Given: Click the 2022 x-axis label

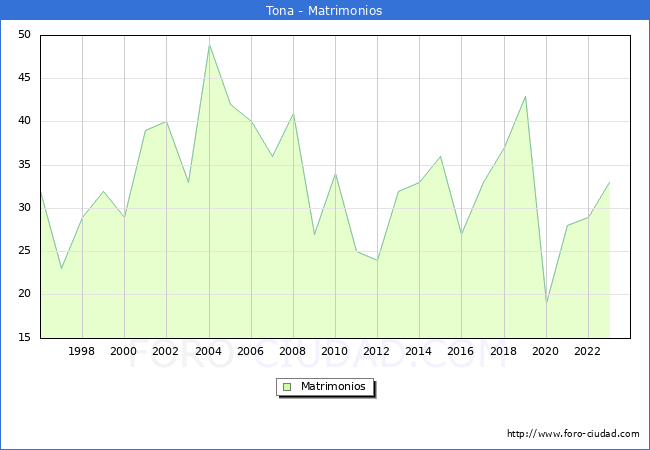Looking at the screenshot, I should click(588, 352).
